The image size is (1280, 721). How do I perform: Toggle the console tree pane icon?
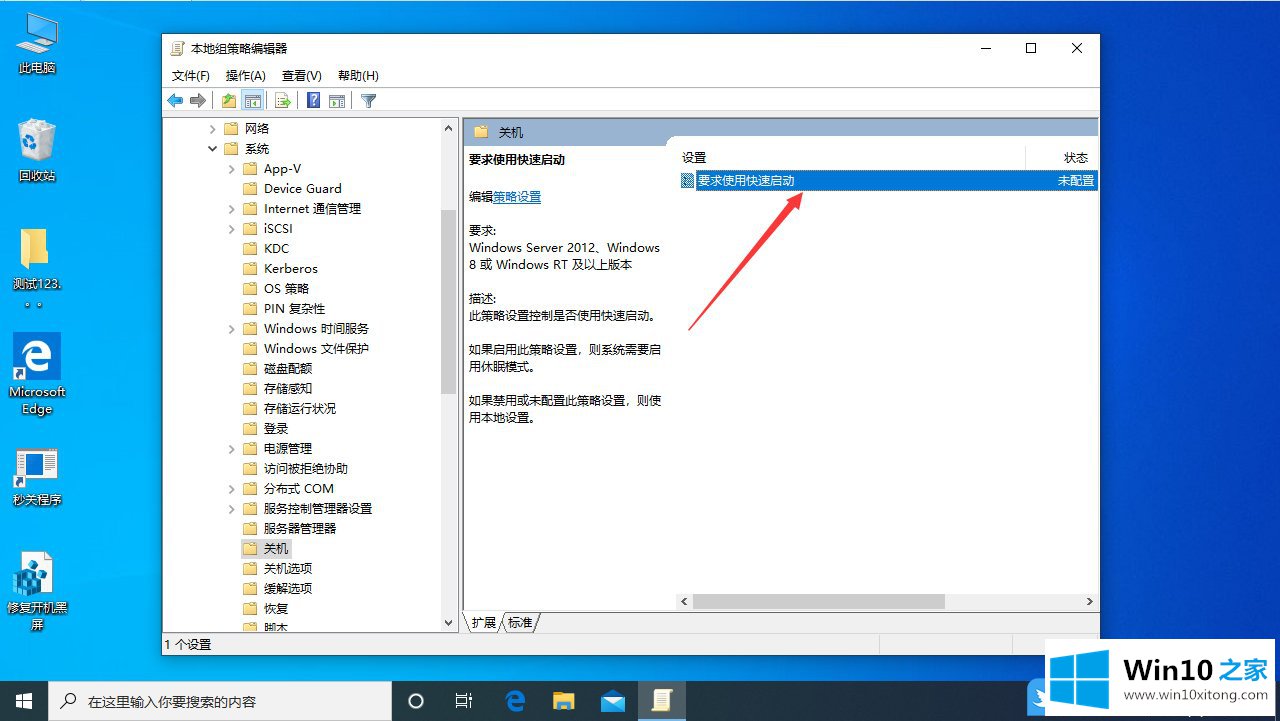click(x=253, y=100)
